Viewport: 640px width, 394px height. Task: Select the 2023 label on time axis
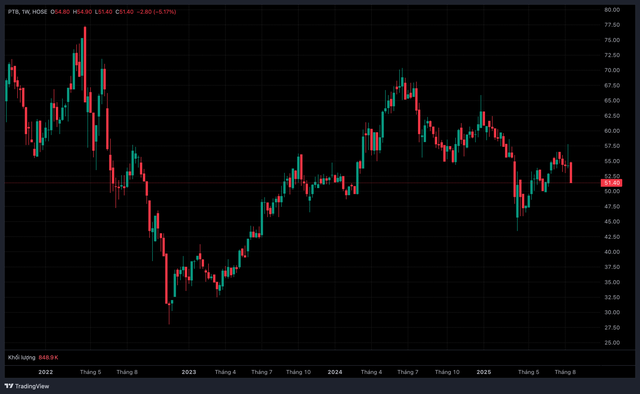tap(189, 372)
